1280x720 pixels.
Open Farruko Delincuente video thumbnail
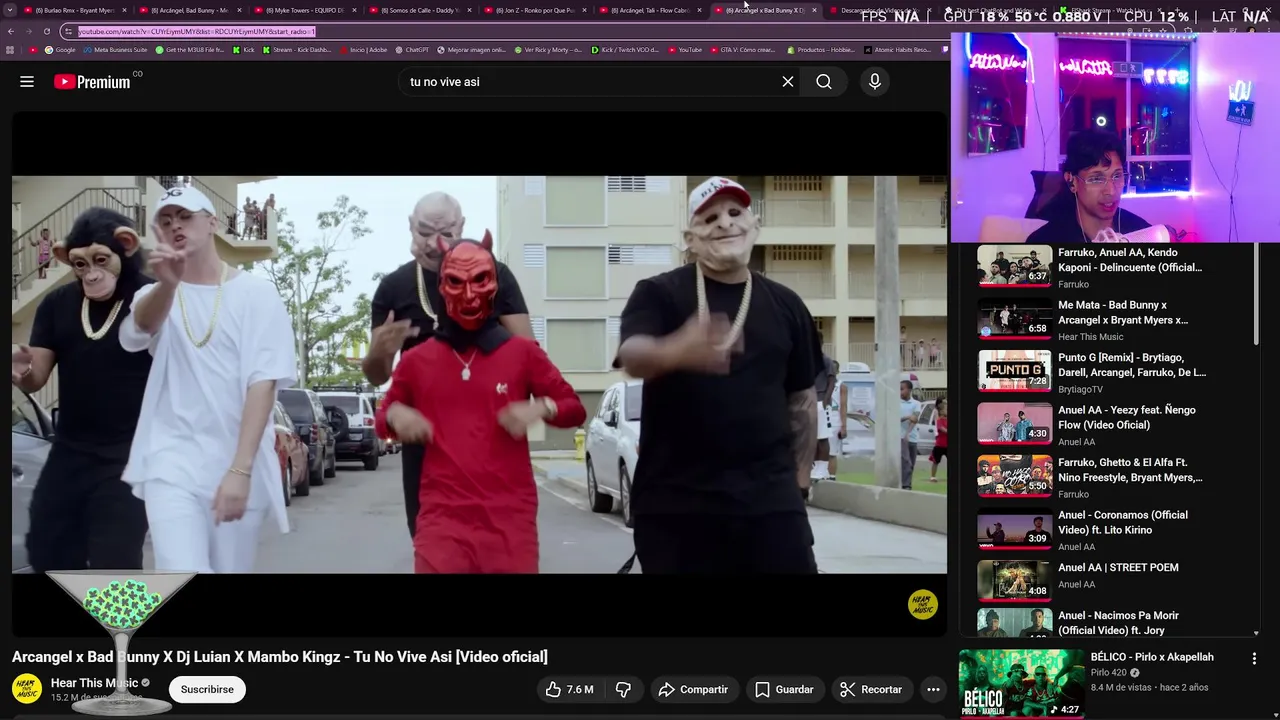pyautogui.click(x=1014, y=266)
